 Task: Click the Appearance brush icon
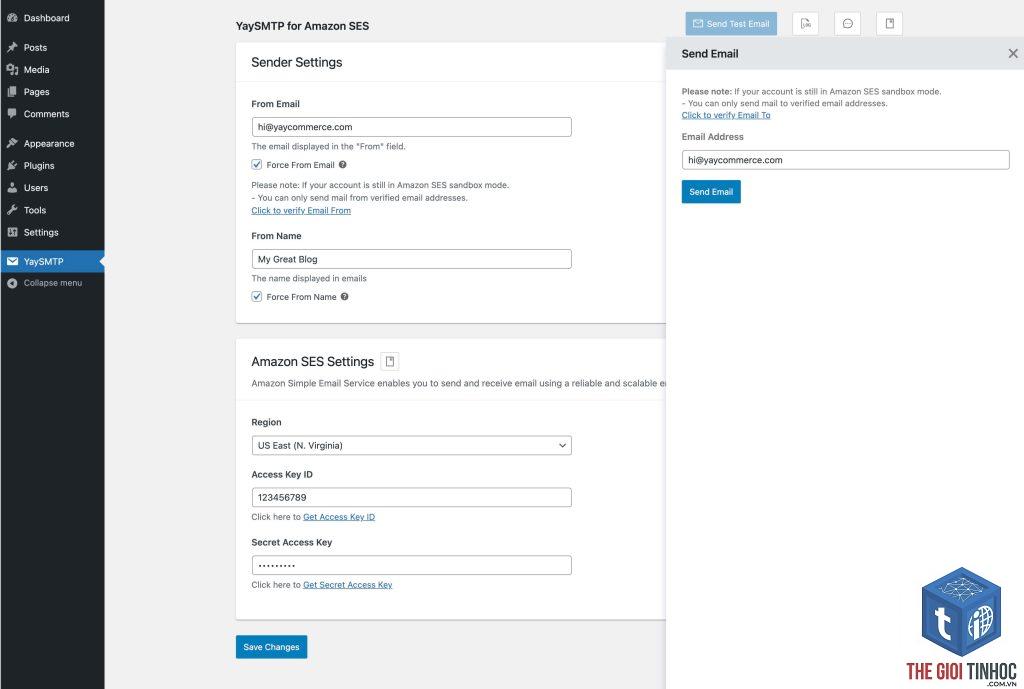tap(12, 143)
